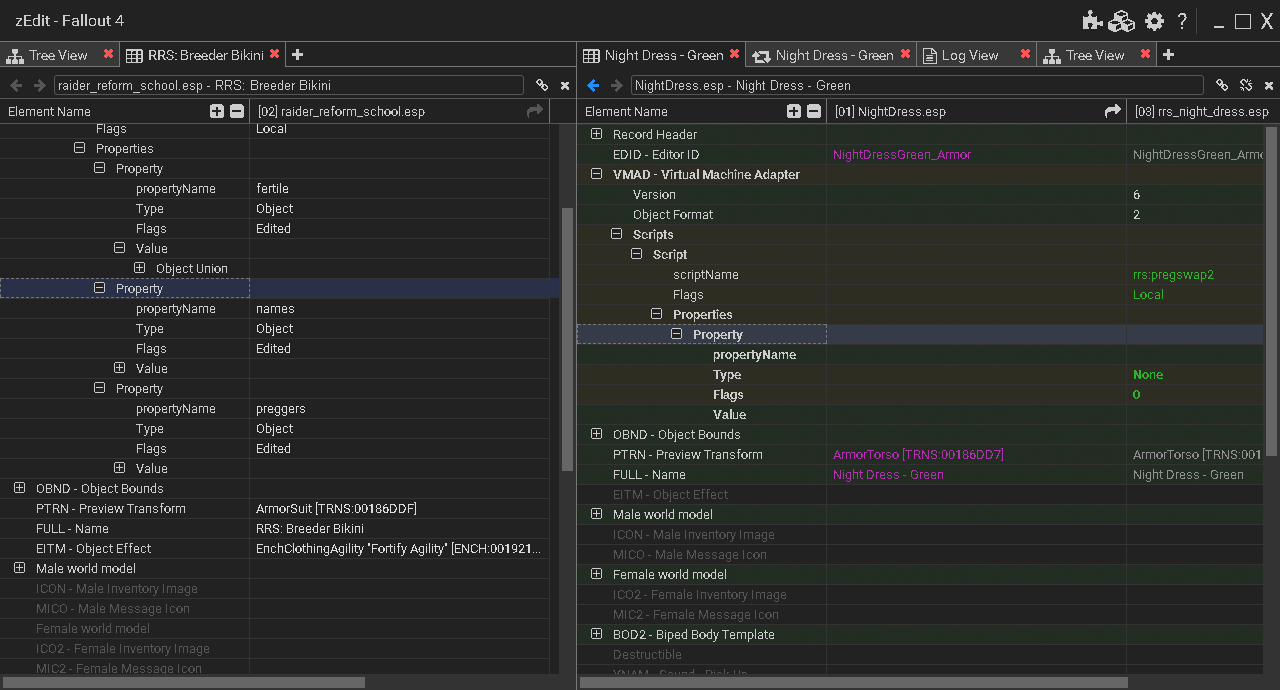
Task: Select magenta NightDressGreen_Armor Editor ID value
Action: coord(902,154)
